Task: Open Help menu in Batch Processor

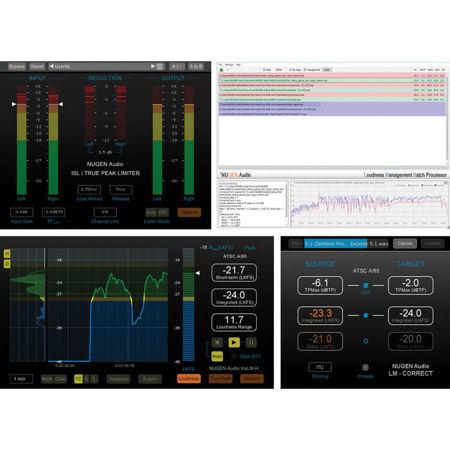Action: [238, 65]
